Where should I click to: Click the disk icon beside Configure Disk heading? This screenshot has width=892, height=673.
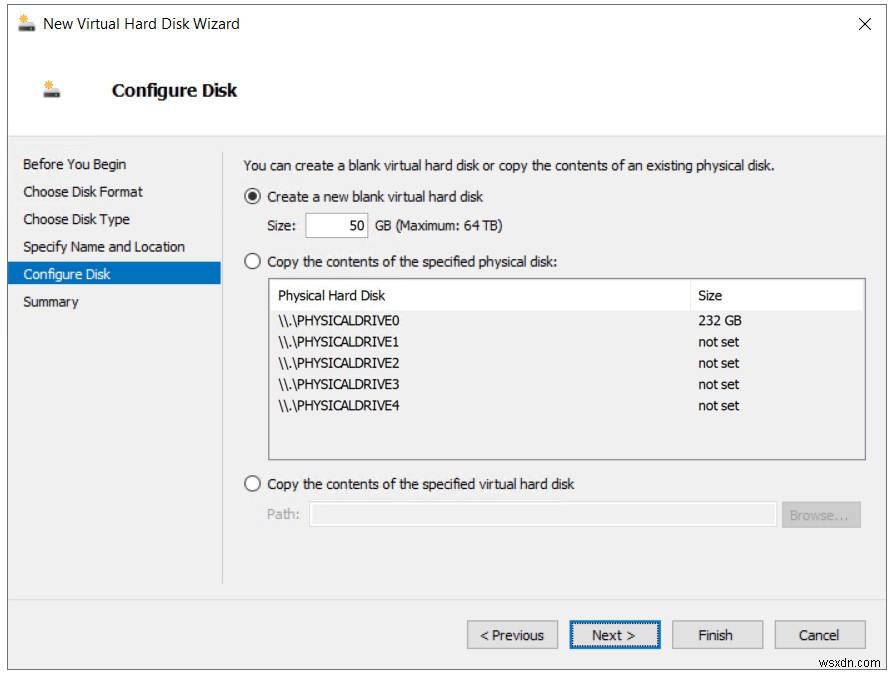pos(50,90)
